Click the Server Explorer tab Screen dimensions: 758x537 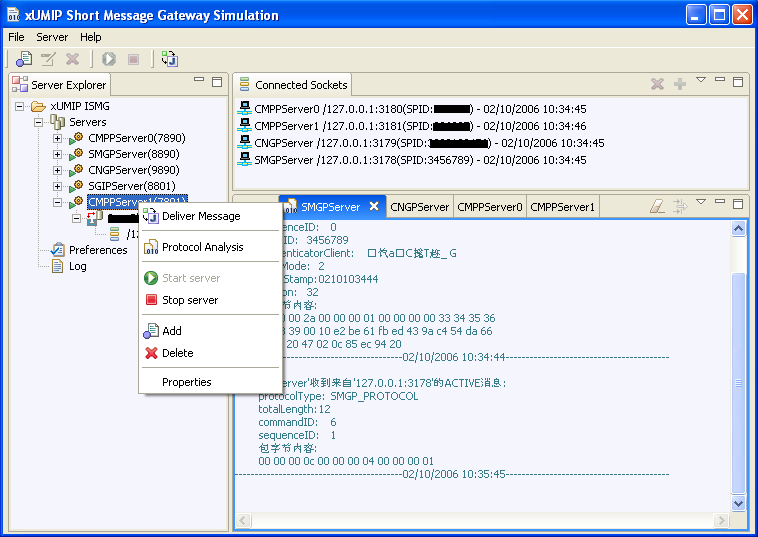click(59, 85)
